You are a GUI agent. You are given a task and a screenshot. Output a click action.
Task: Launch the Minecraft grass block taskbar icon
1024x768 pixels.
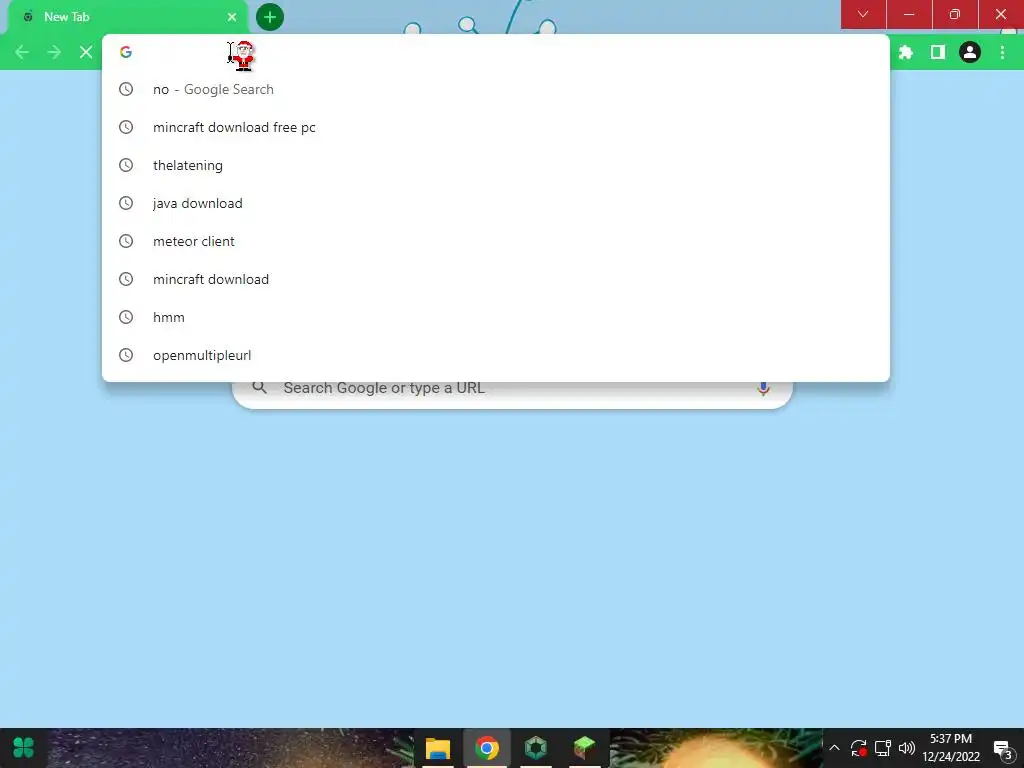click(x=584, y=748)
